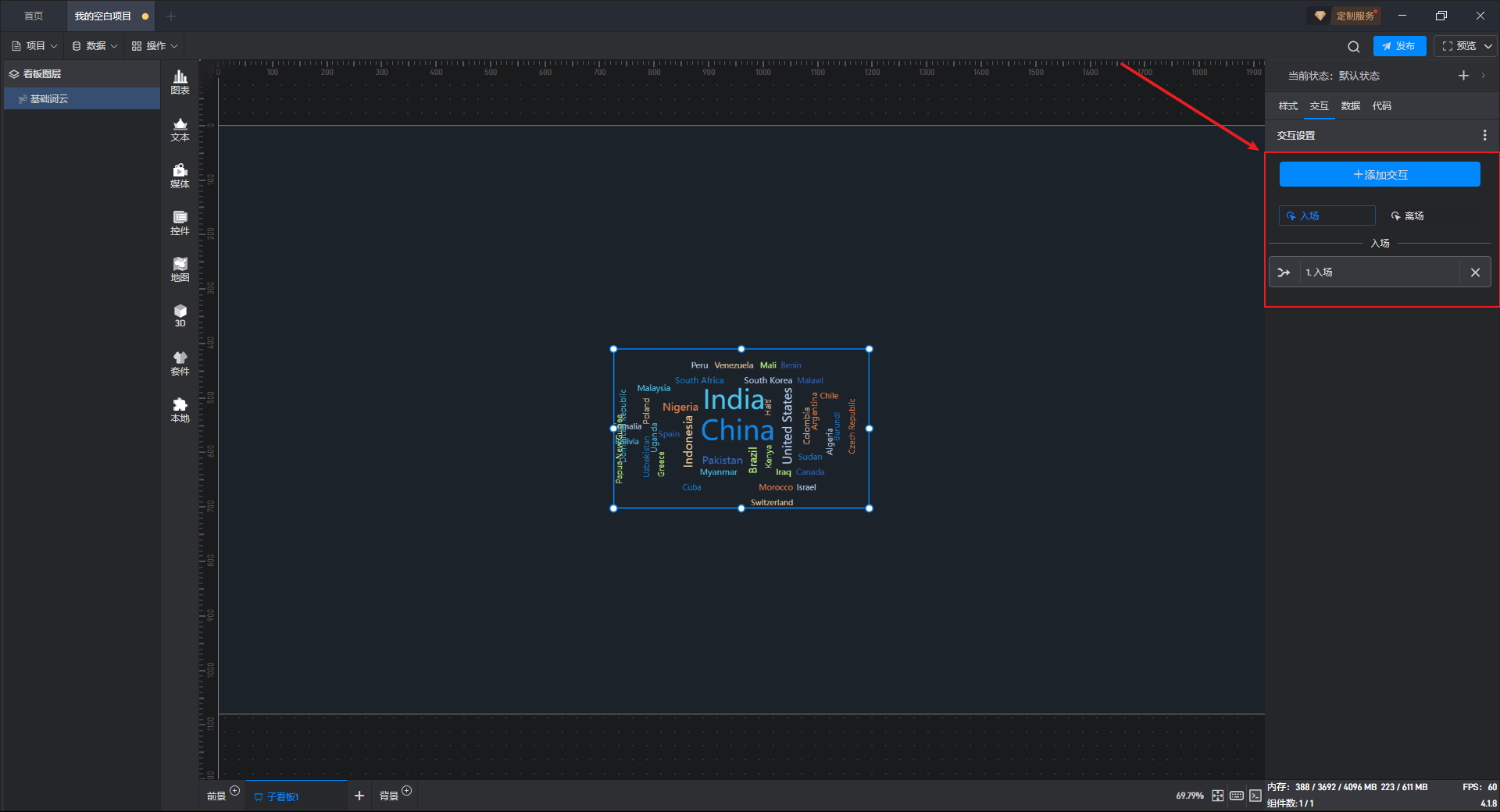Select the 离场 exit toggle
Image resolution: width=1500 pixels, height=812 pixels.
coord(1408,215)
